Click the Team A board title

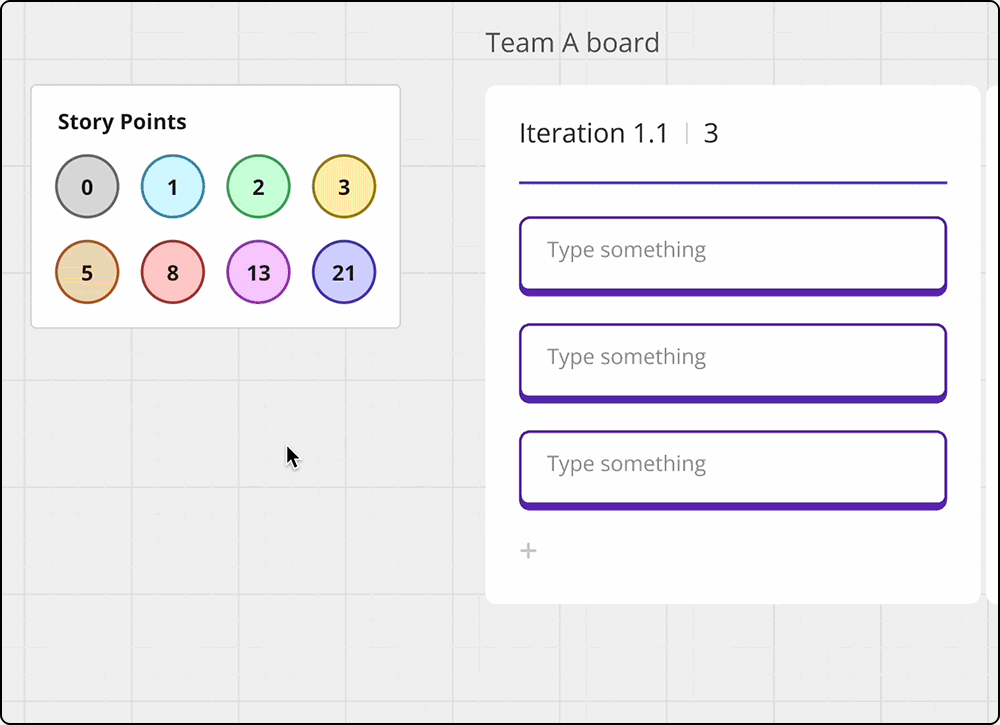pyautogui.click(x=572, y=43)
